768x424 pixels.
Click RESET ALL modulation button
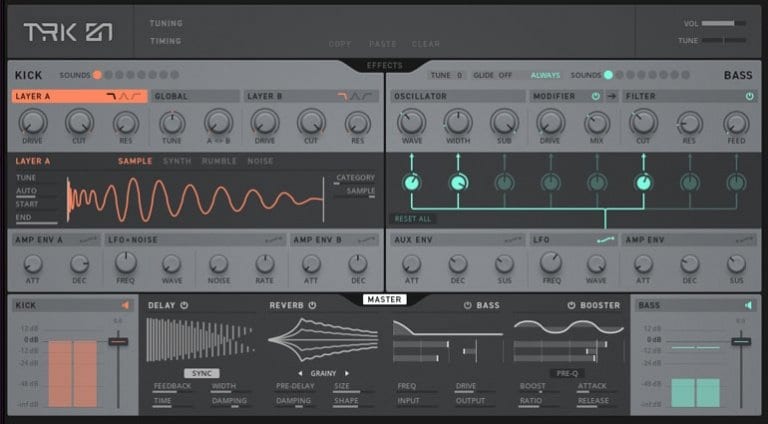click(413, 219)
